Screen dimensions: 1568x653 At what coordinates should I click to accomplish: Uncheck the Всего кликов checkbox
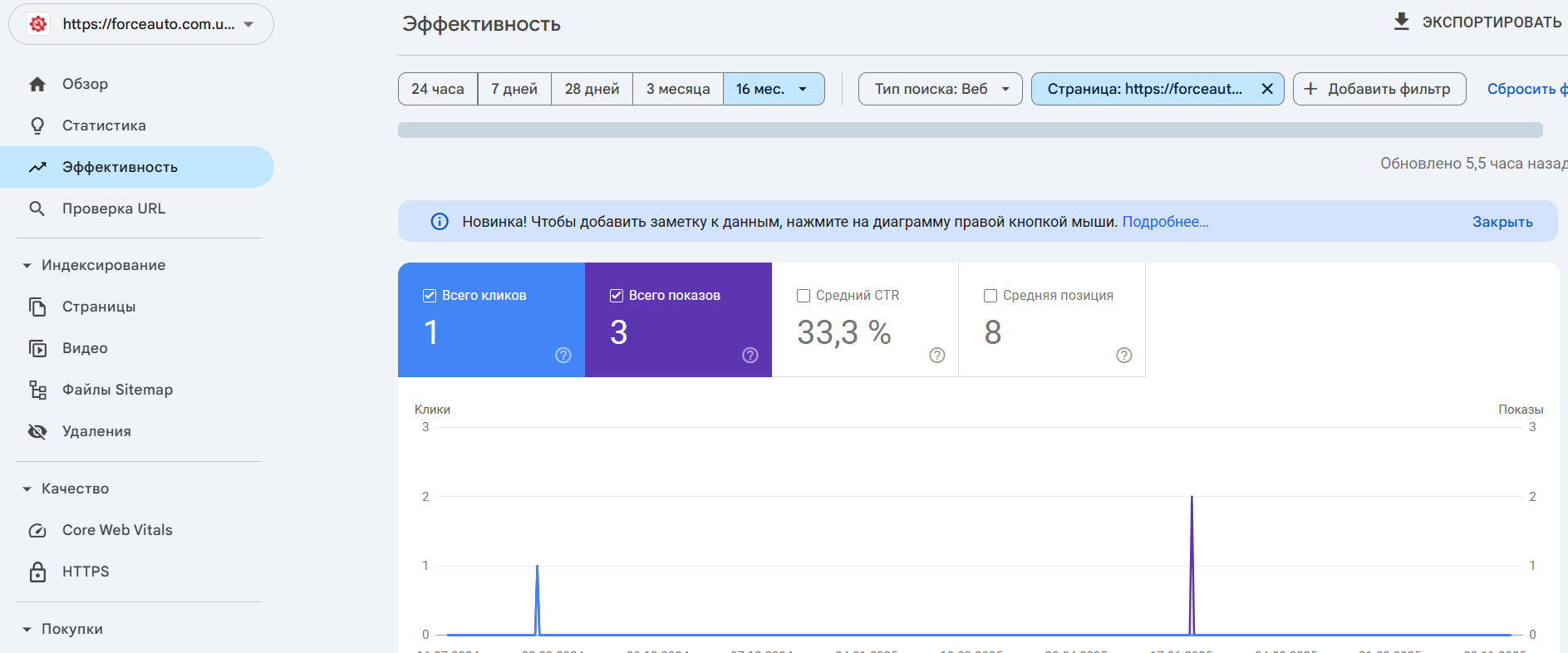[430, 296]
